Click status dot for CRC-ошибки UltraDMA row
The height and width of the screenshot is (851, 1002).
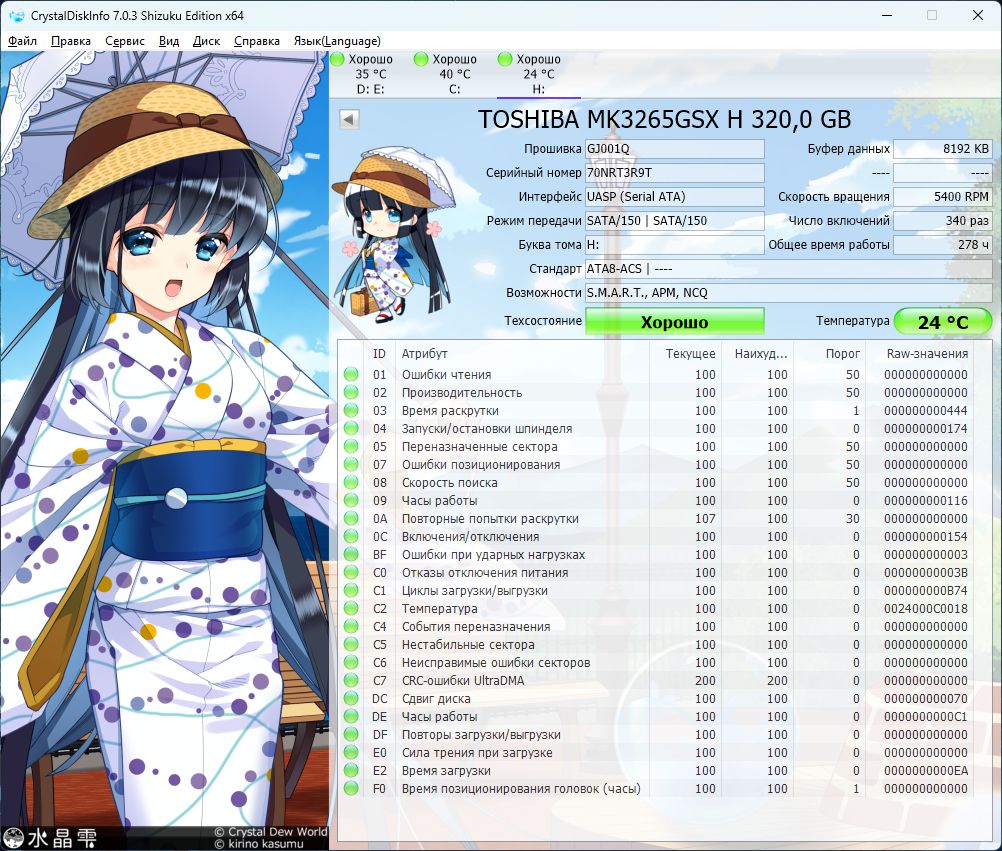point(351,680)
